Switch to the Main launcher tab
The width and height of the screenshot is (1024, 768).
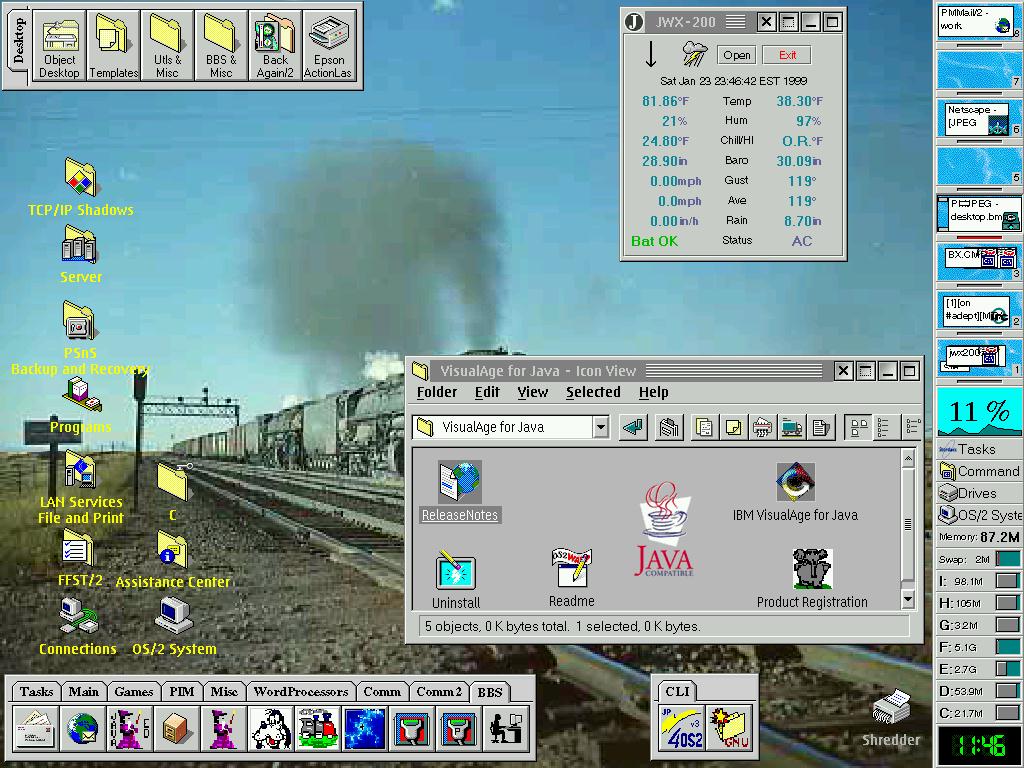point(84,692)
